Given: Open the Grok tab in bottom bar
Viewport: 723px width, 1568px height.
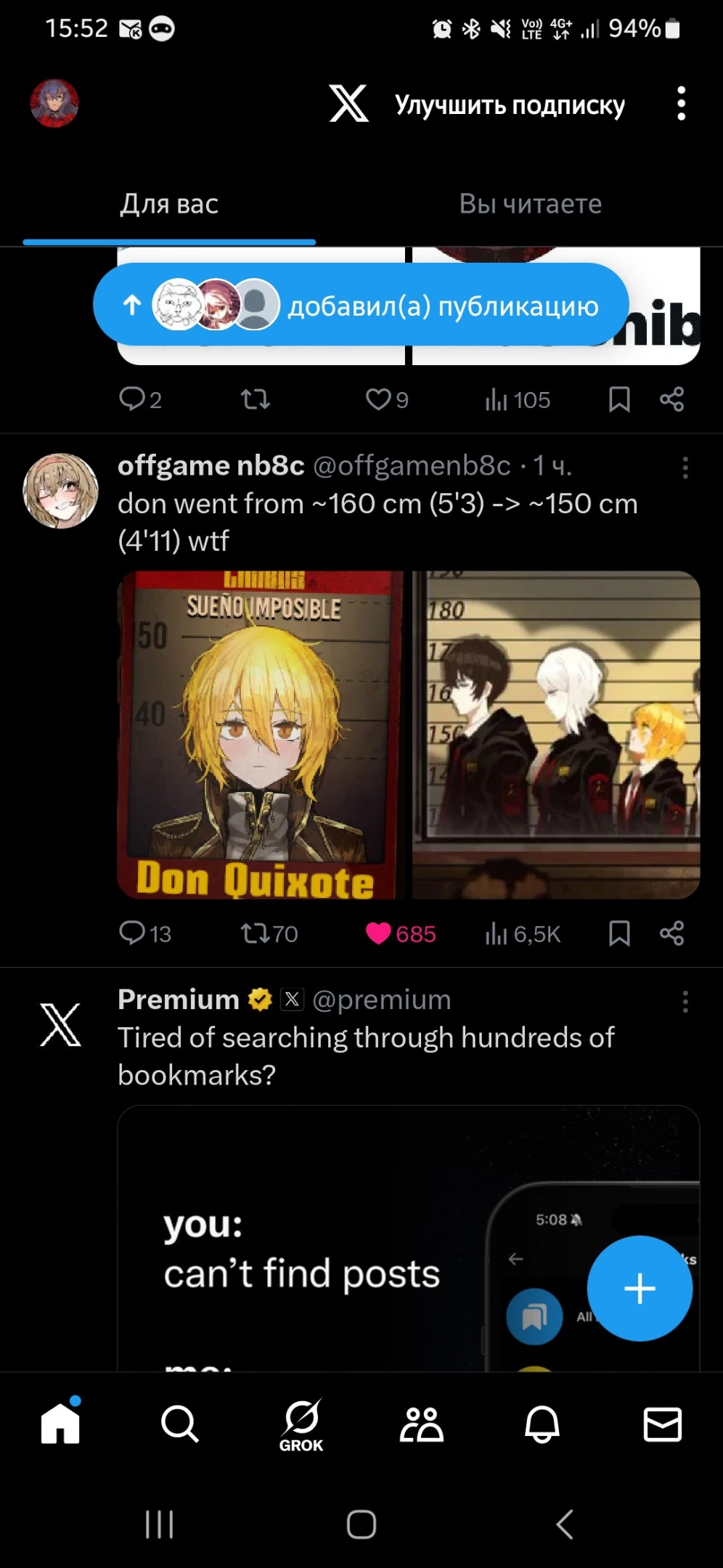Looking at the screenshot, I should pos(301,1425).
